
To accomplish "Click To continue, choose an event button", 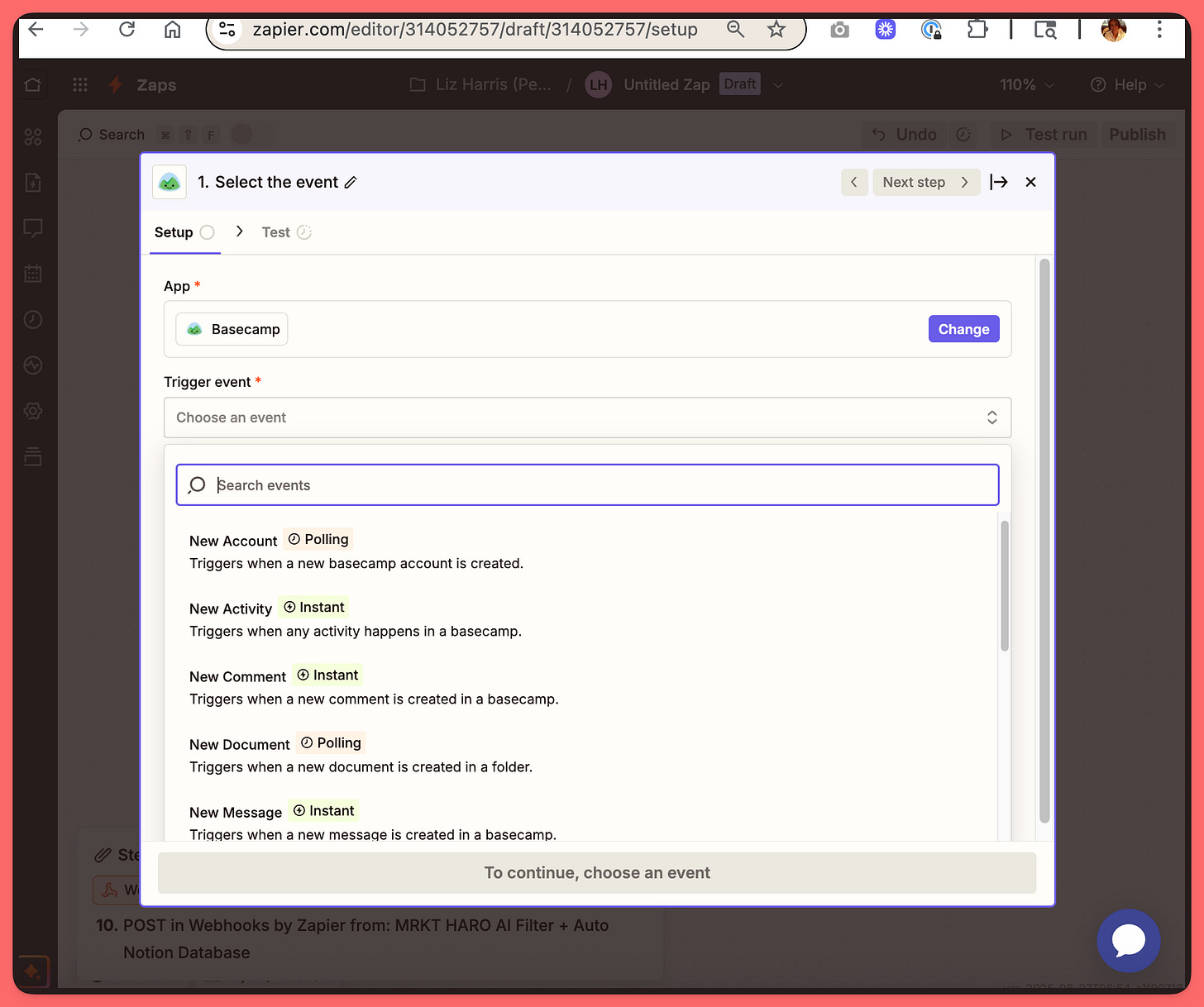I will 597,873.
